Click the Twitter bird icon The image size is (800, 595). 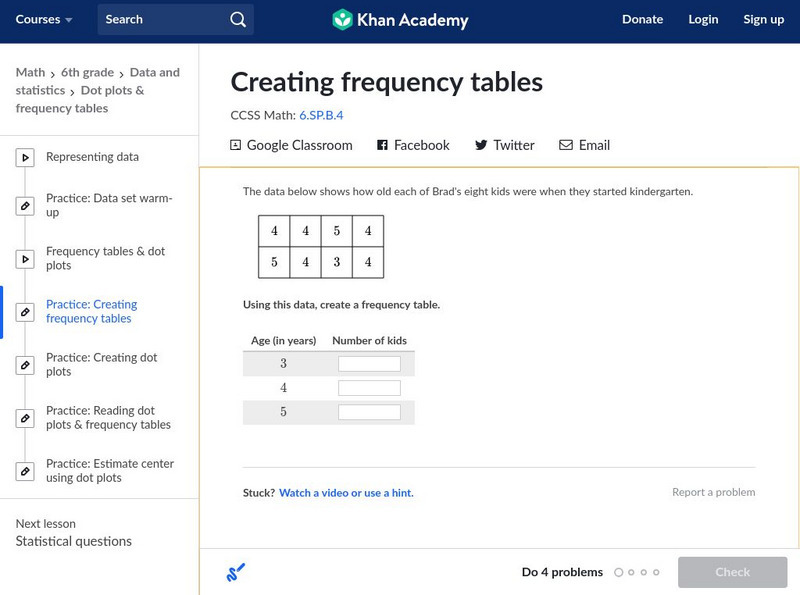coord(481,145)
